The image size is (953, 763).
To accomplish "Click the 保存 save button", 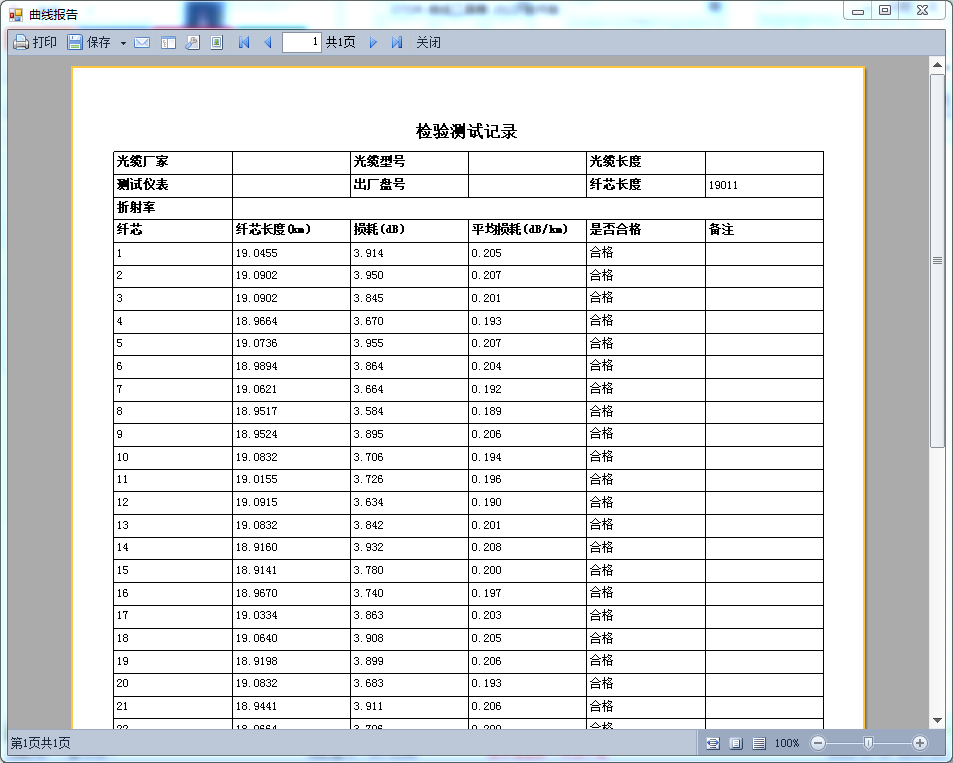I will pos(89,43).
